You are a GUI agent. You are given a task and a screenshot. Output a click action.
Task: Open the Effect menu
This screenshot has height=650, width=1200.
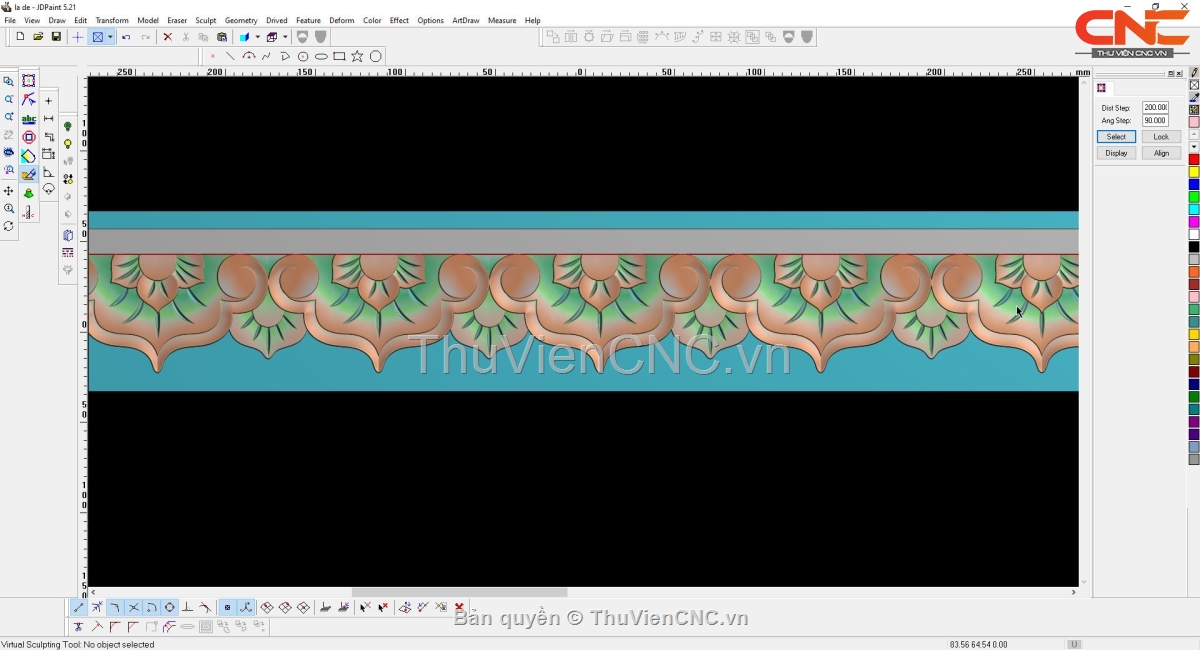click(399, 20)
